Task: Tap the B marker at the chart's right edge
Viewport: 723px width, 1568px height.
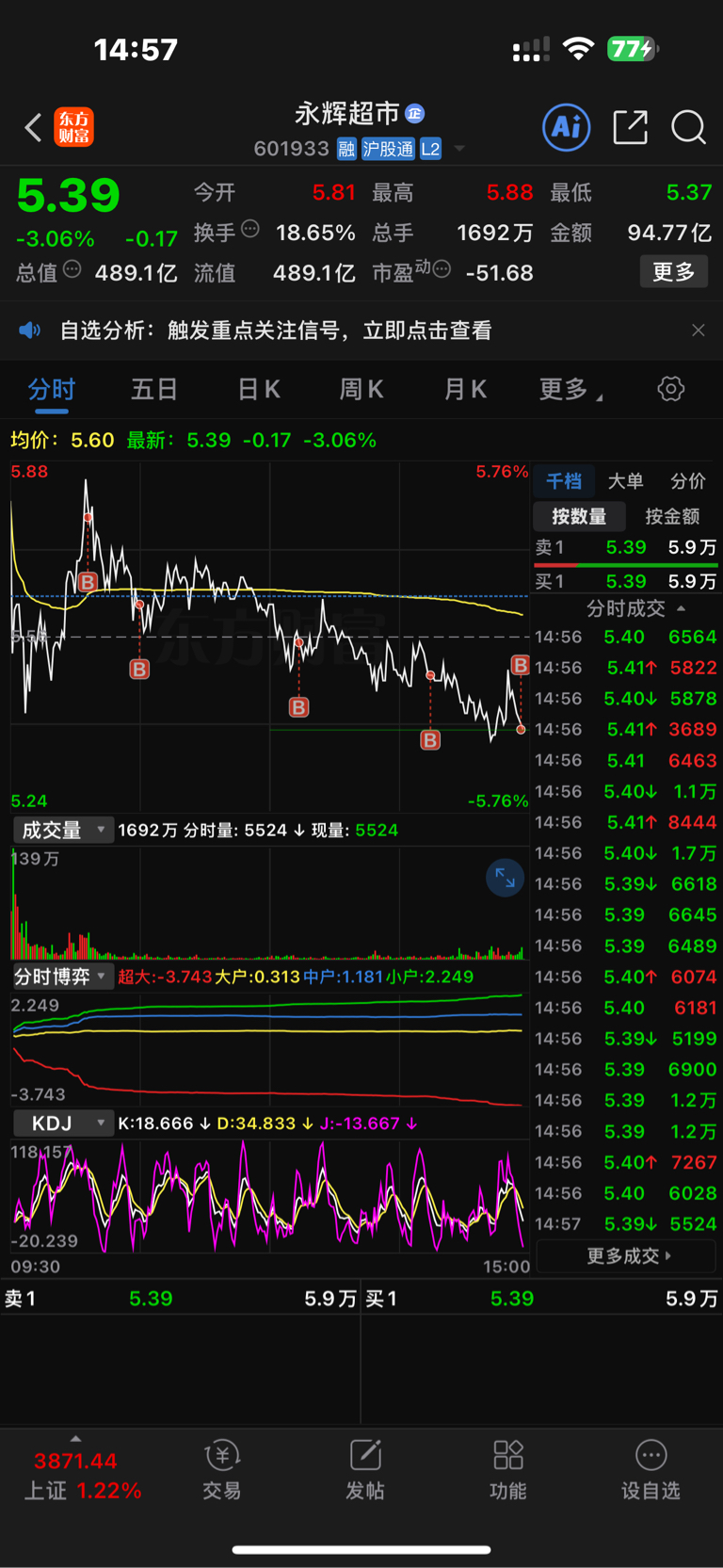Action: tap(520, 665)
